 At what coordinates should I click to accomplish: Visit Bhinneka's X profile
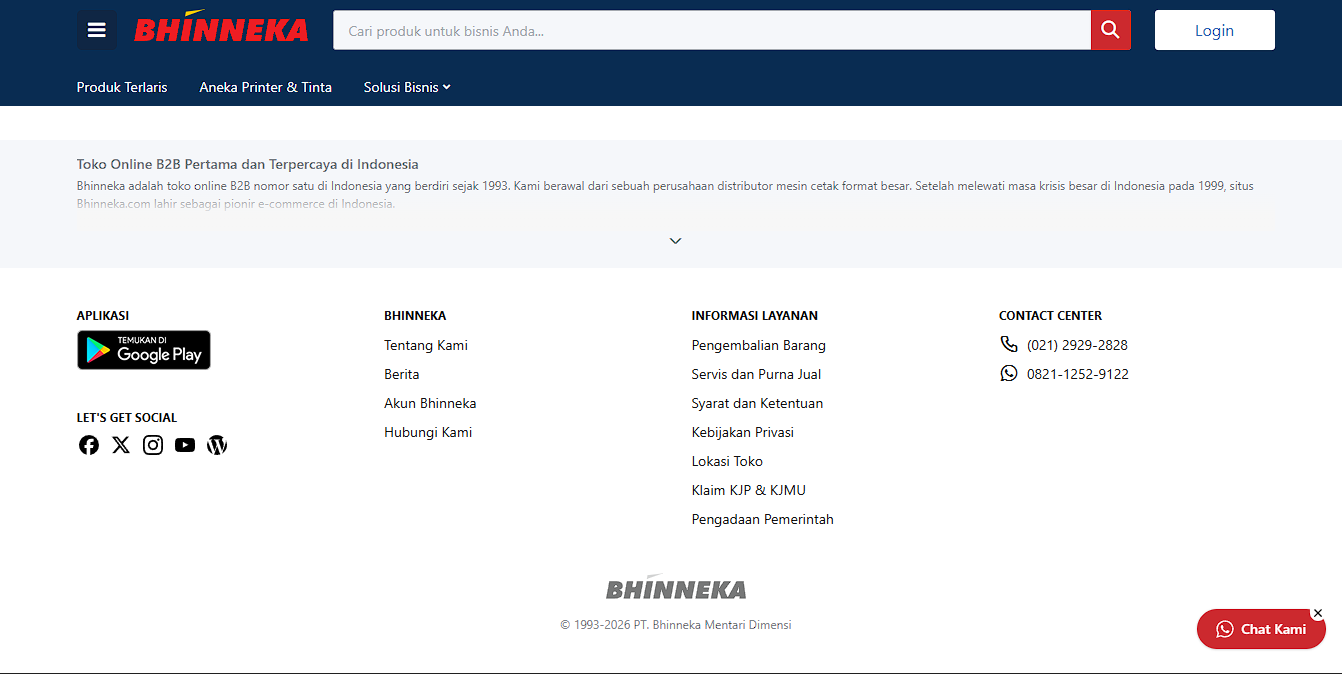pyautogui.click(x=120, y=444)
